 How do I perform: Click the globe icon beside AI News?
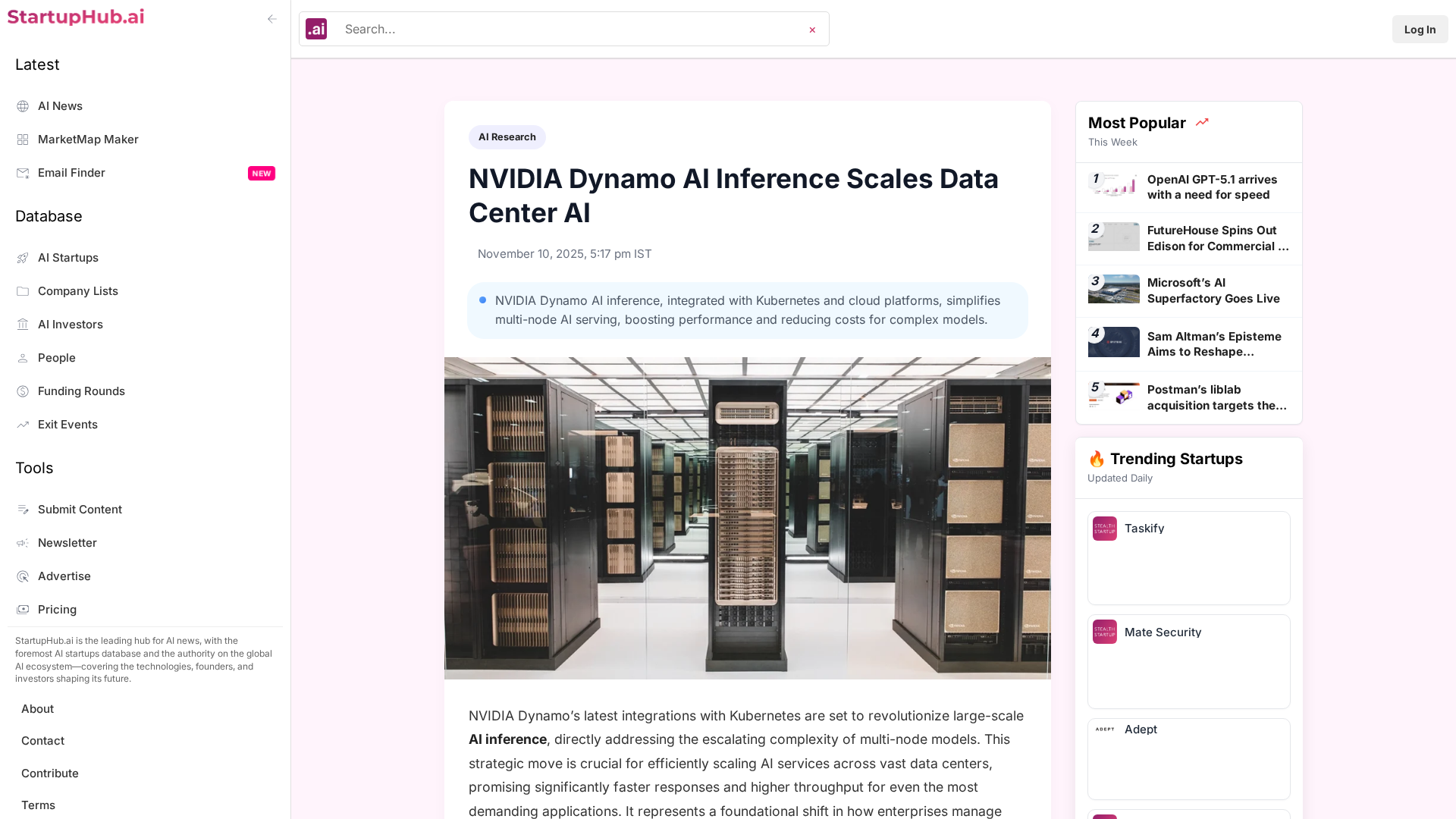point(23,106)
